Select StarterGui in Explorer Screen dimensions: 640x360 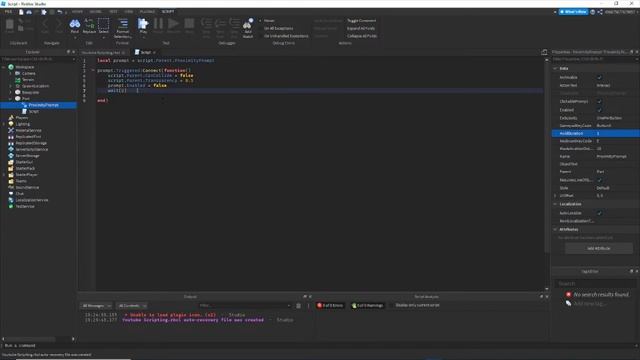pos(24,162)
